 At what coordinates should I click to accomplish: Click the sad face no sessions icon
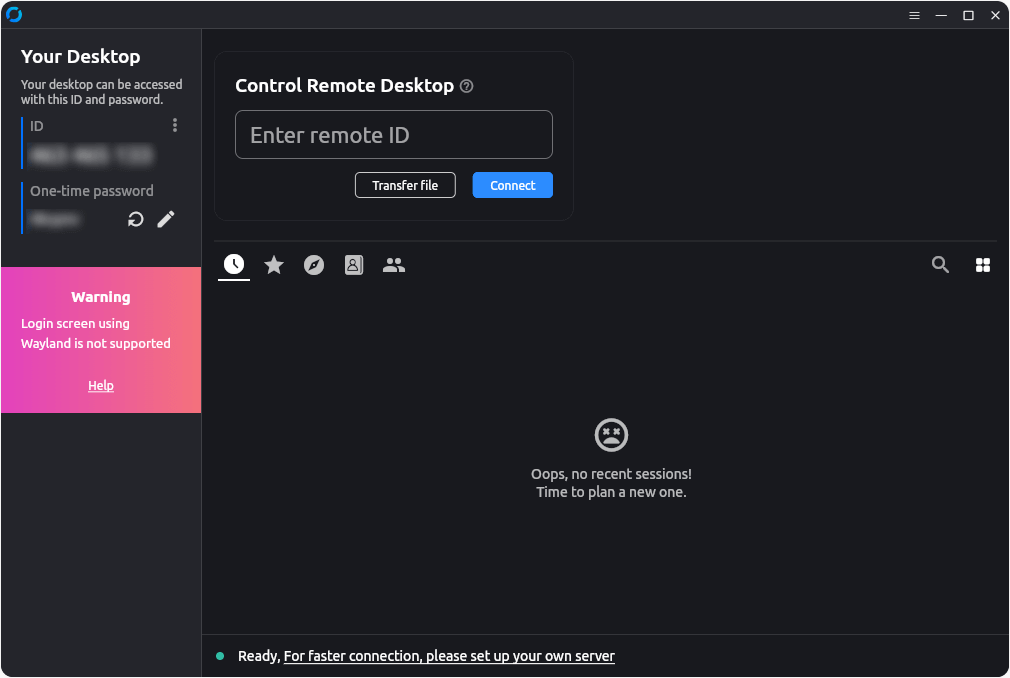610,434
